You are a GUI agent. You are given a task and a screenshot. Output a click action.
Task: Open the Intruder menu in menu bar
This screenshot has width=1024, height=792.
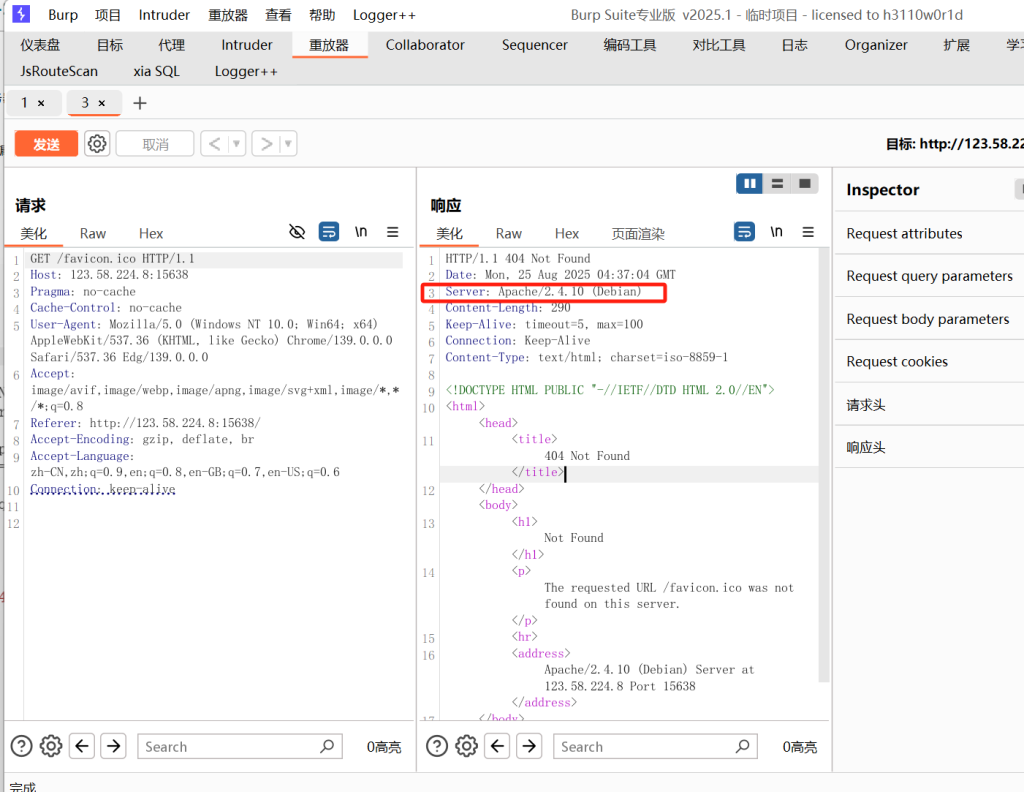(x=164, y=15)
